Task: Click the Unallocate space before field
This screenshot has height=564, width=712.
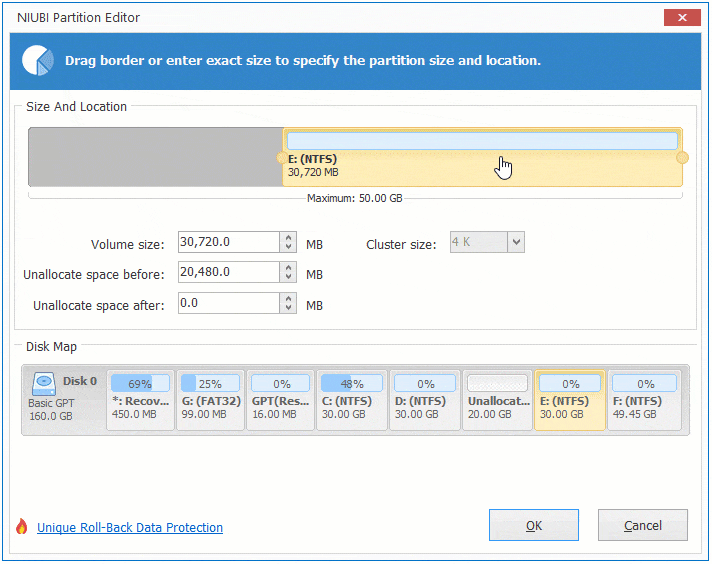Action: click(228, 273)
